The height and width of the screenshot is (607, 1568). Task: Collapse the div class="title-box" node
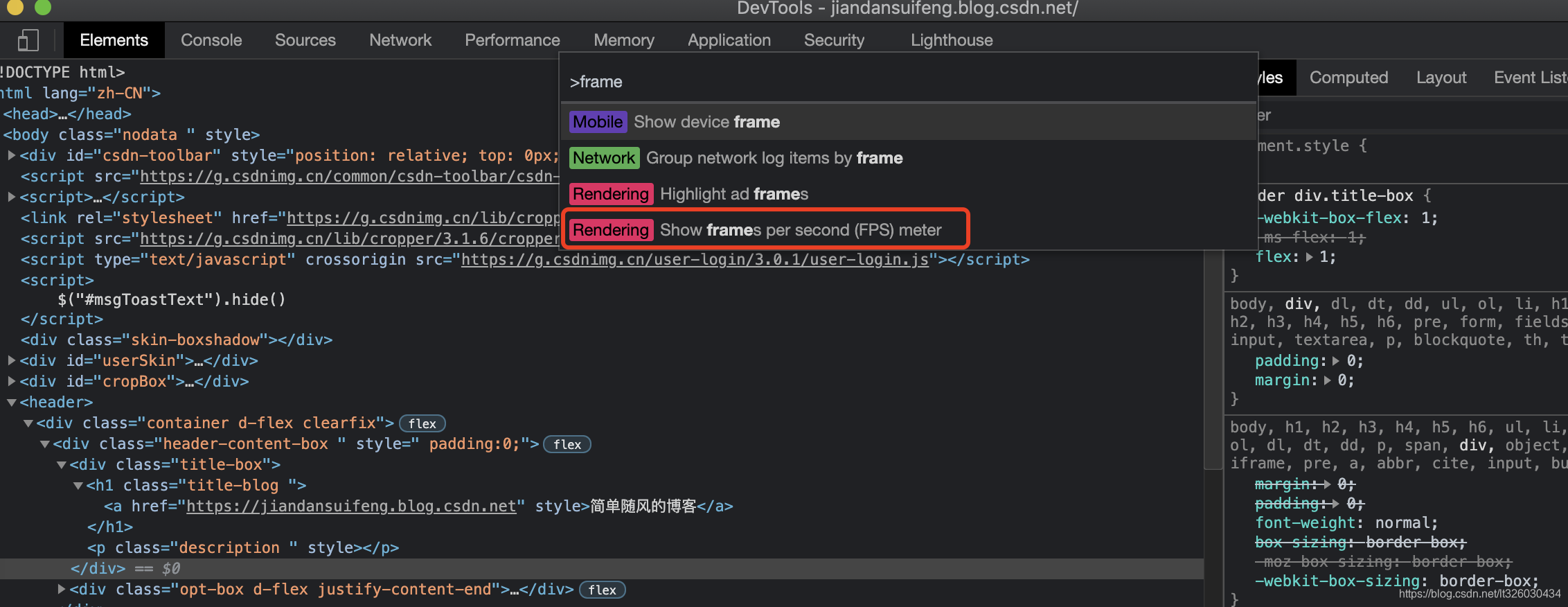(62, 464)
